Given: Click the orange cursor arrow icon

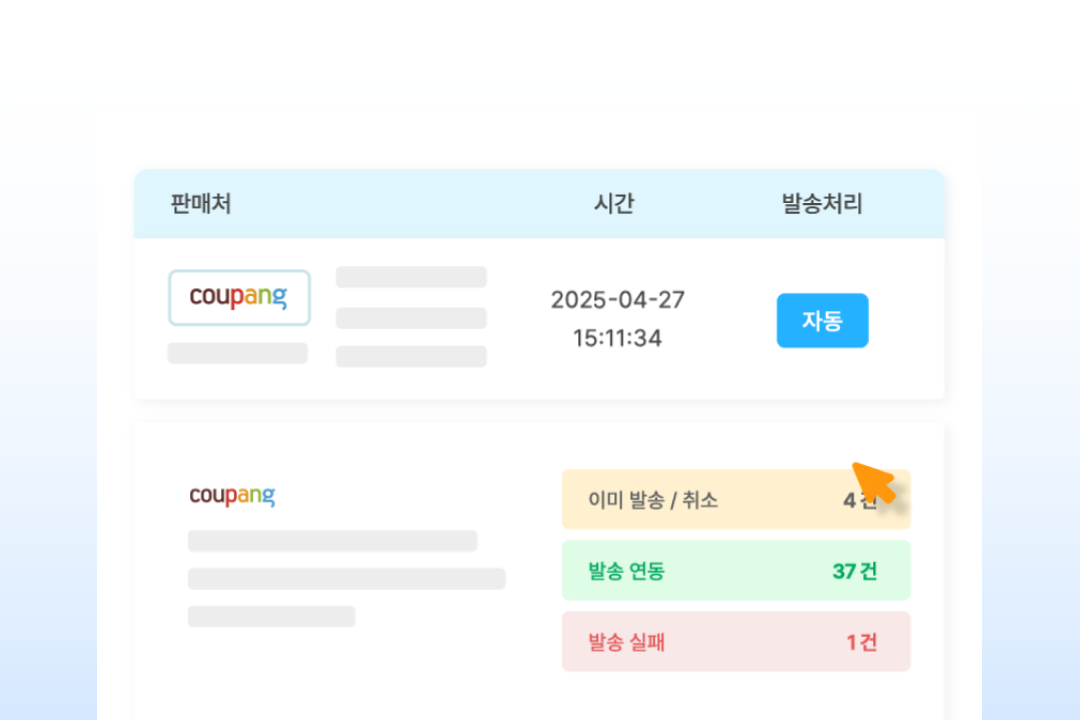Looking at the screenshot, I should (x=874, y=483).
